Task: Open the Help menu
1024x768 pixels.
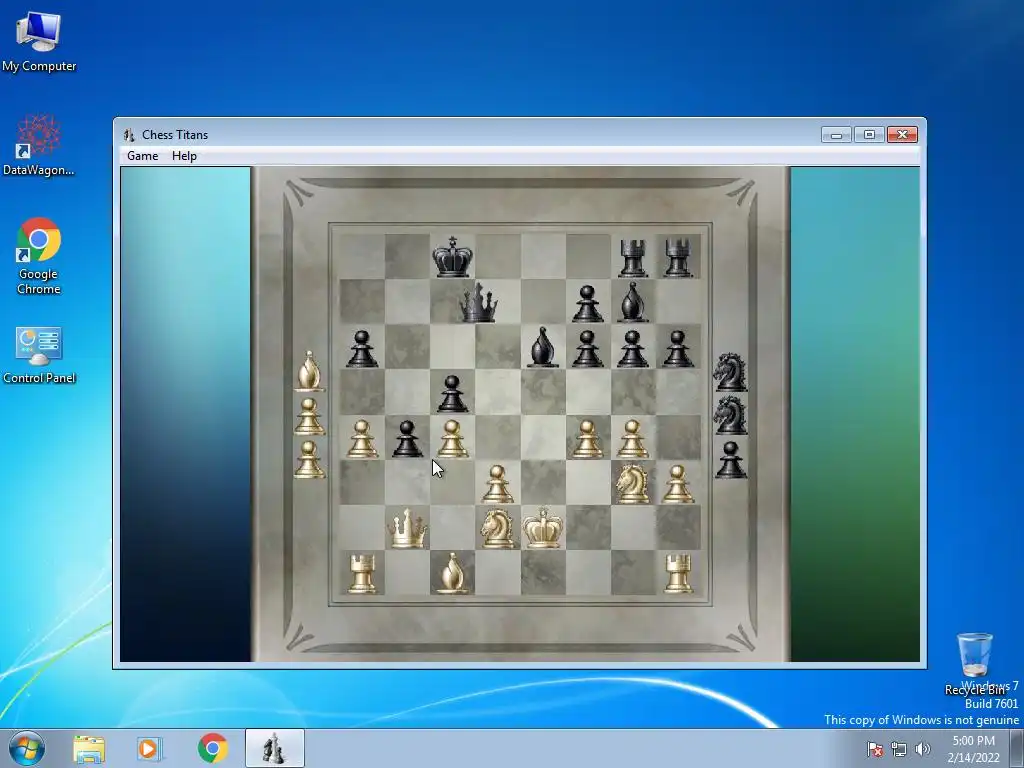Action: [x=184, y=156]
